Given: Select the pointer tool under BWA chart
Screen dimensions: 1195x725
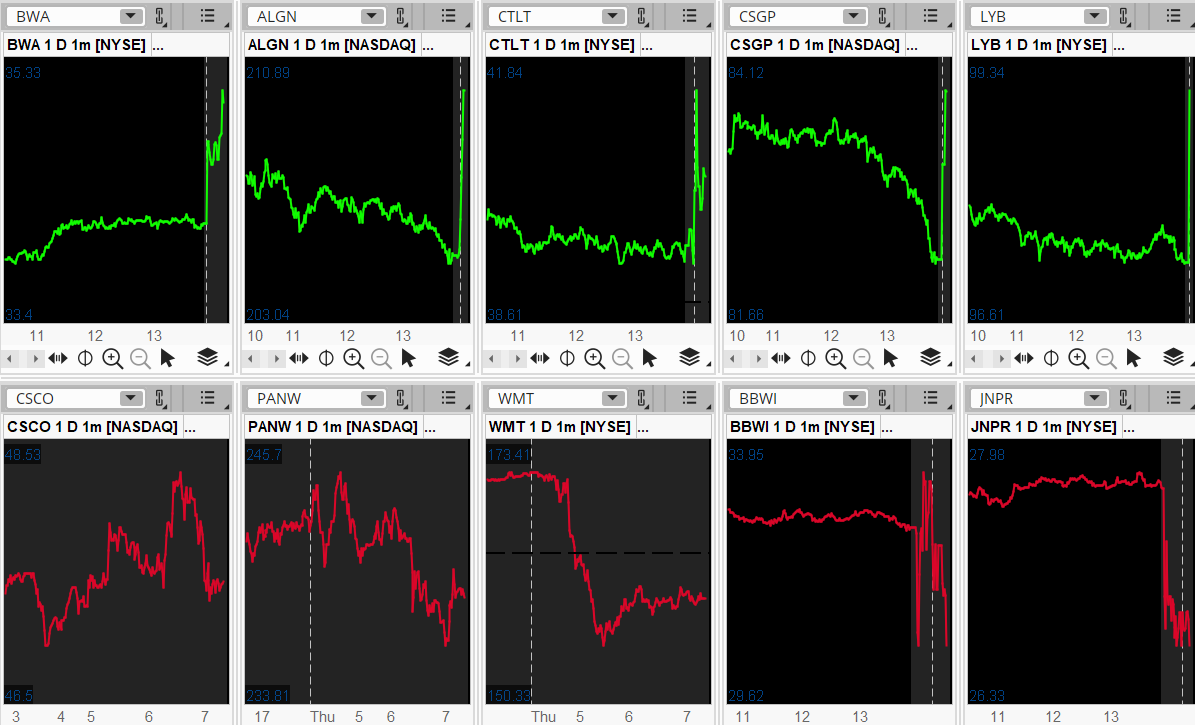Looking at the screenshot, I should click(x=168, y=358).
